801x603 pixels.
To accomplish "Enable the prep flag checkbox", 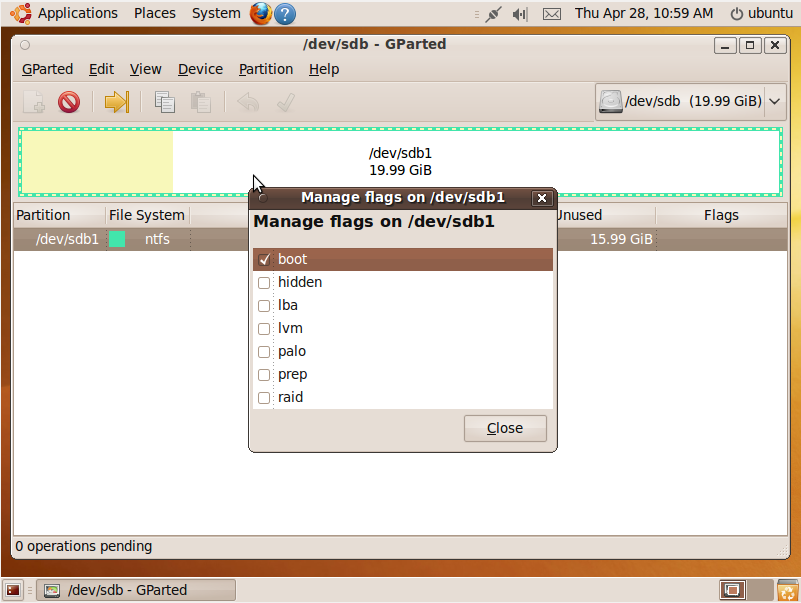I will [x=264, y=375].
